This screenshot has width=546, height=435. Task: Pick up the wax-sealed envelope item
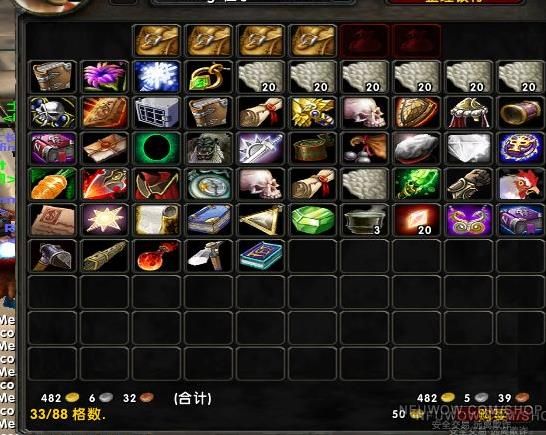(x=104, y=148)
